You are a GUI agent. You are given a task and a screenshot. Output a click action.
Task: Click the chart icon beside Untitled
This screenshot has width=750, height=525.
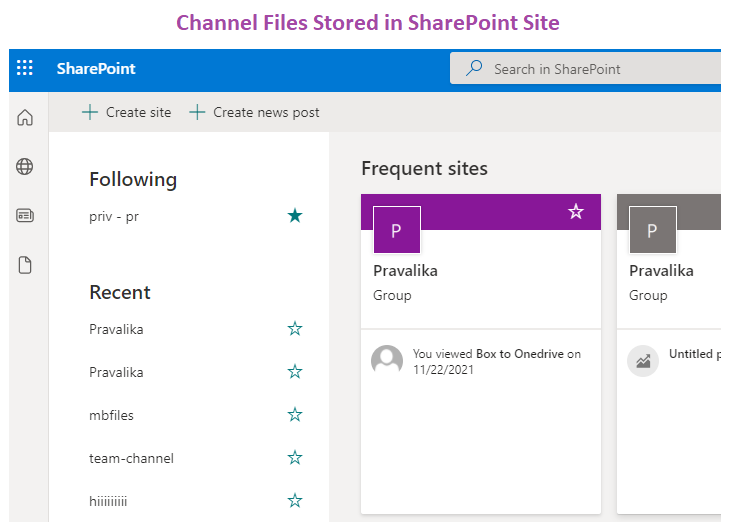[x=643, y=361]
